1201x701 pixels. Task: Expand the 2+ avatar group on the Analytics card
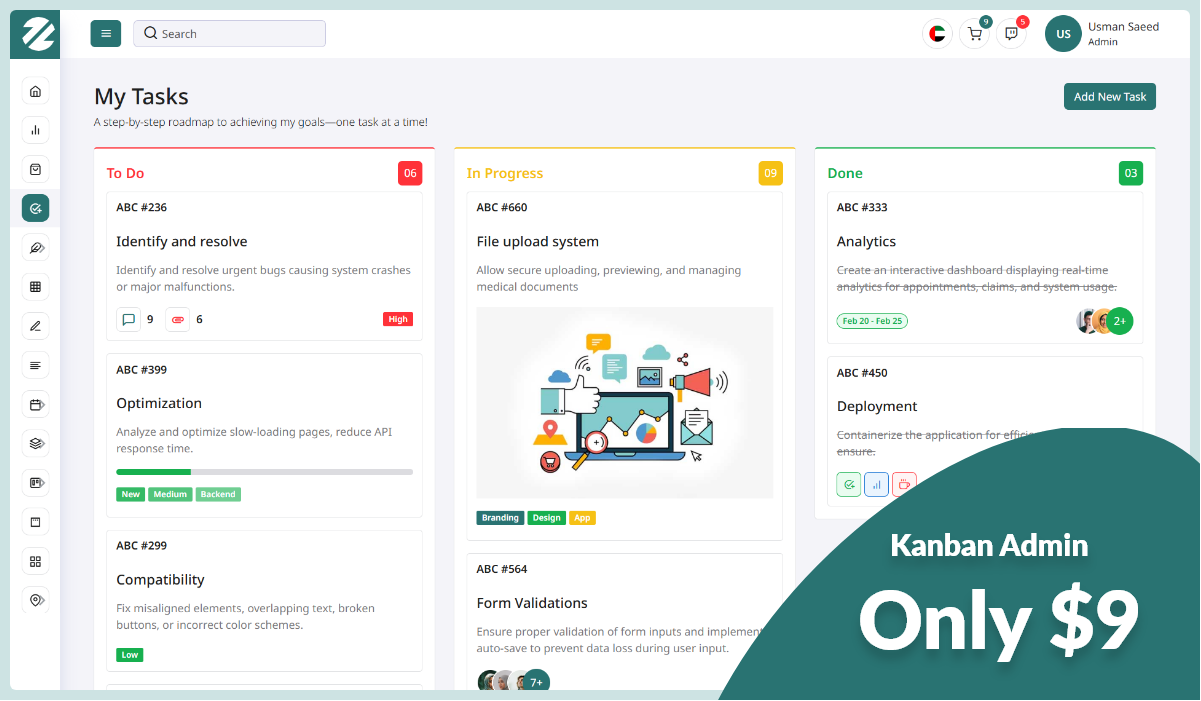click(x=1119, y=321)
